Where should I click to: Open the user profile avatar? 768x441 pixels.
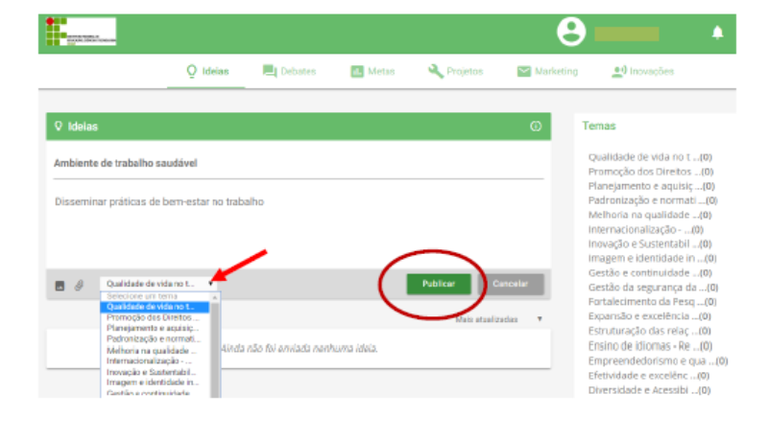[x=571, y=32]
